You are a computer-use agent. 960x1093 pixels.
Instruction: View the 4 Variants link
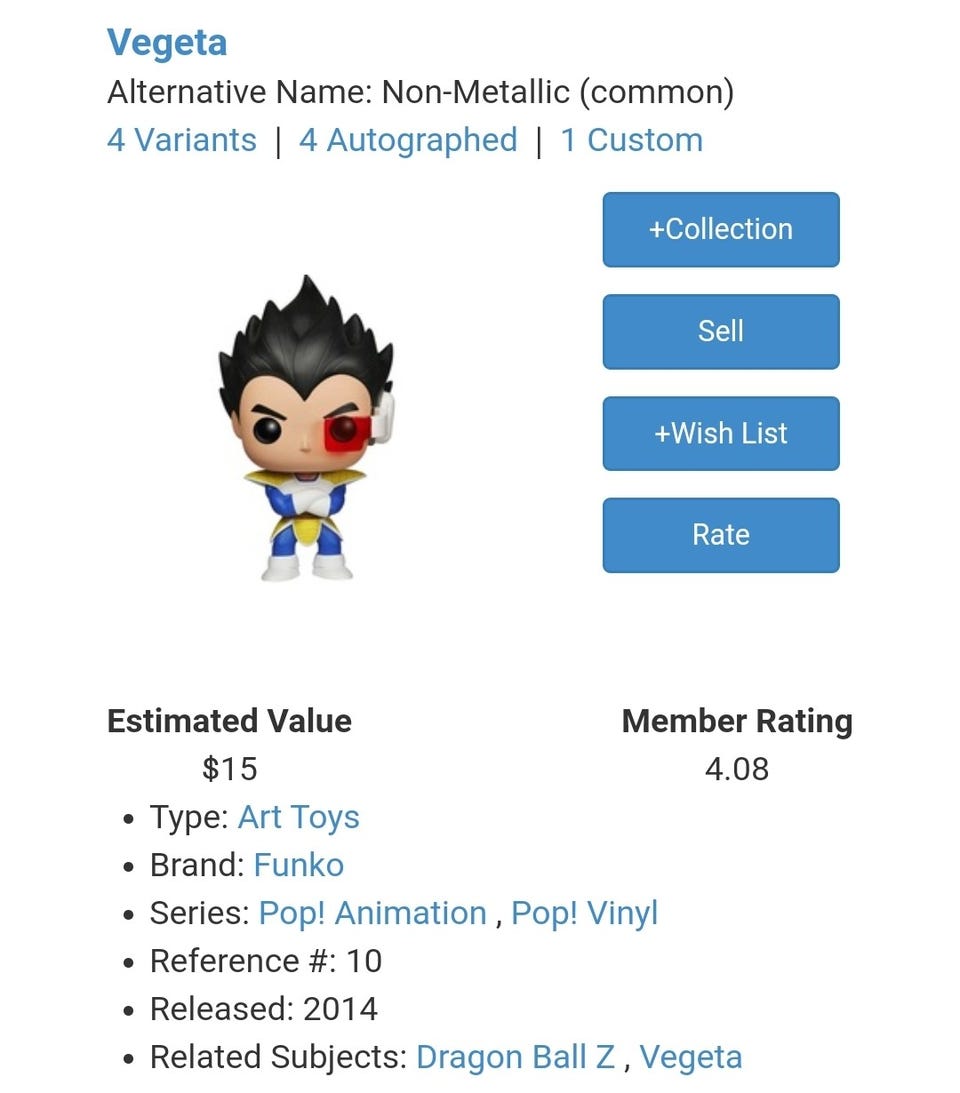182,140
